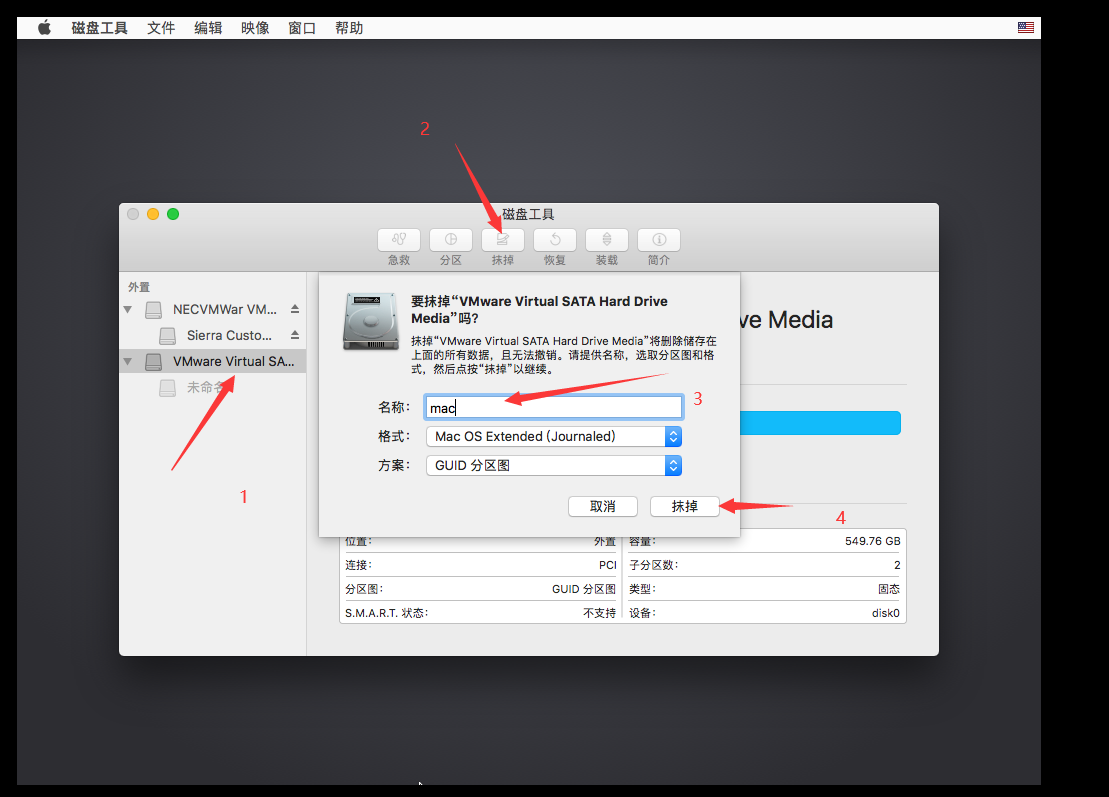The width and height of the screenshot is (1109, 797).
Task: Click the 急救 first aid toolbar icon
Action: [399, 240]
